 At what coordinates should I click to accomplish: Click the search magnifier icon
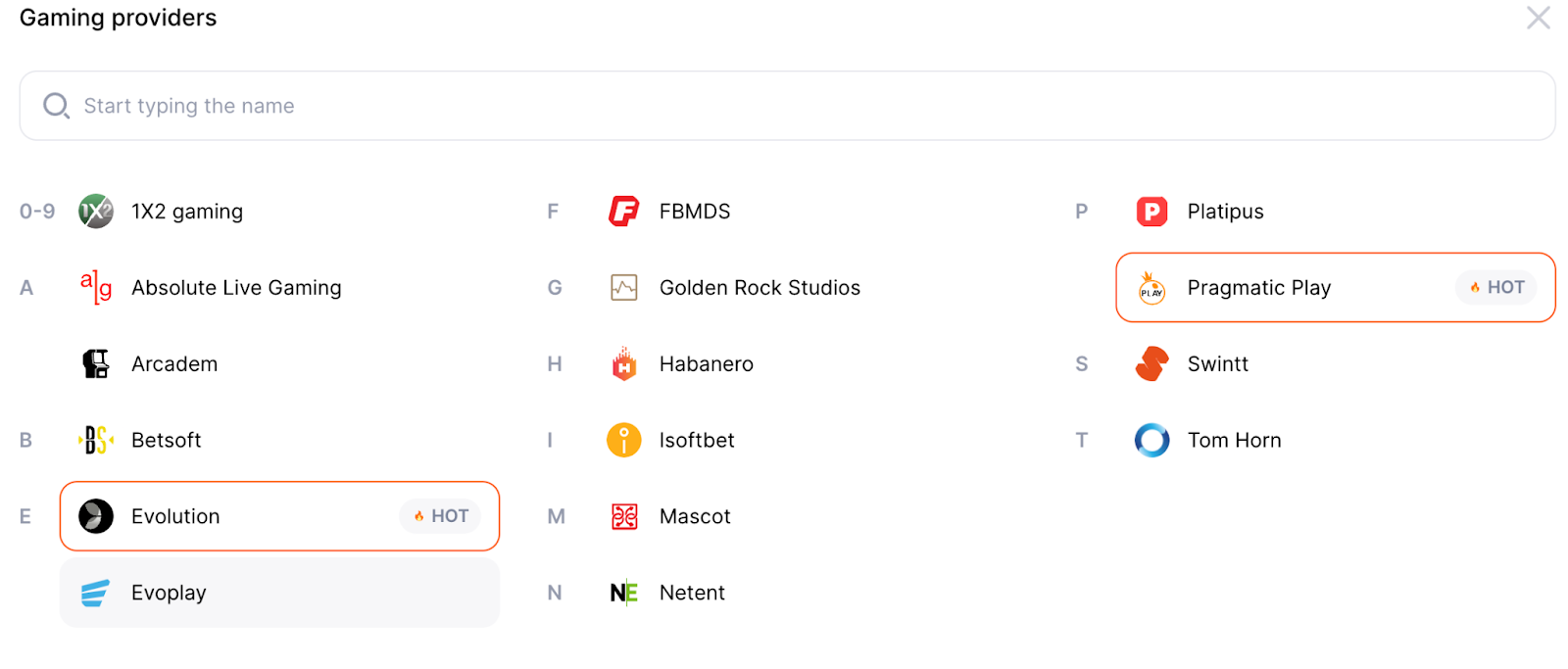point(56,106)
